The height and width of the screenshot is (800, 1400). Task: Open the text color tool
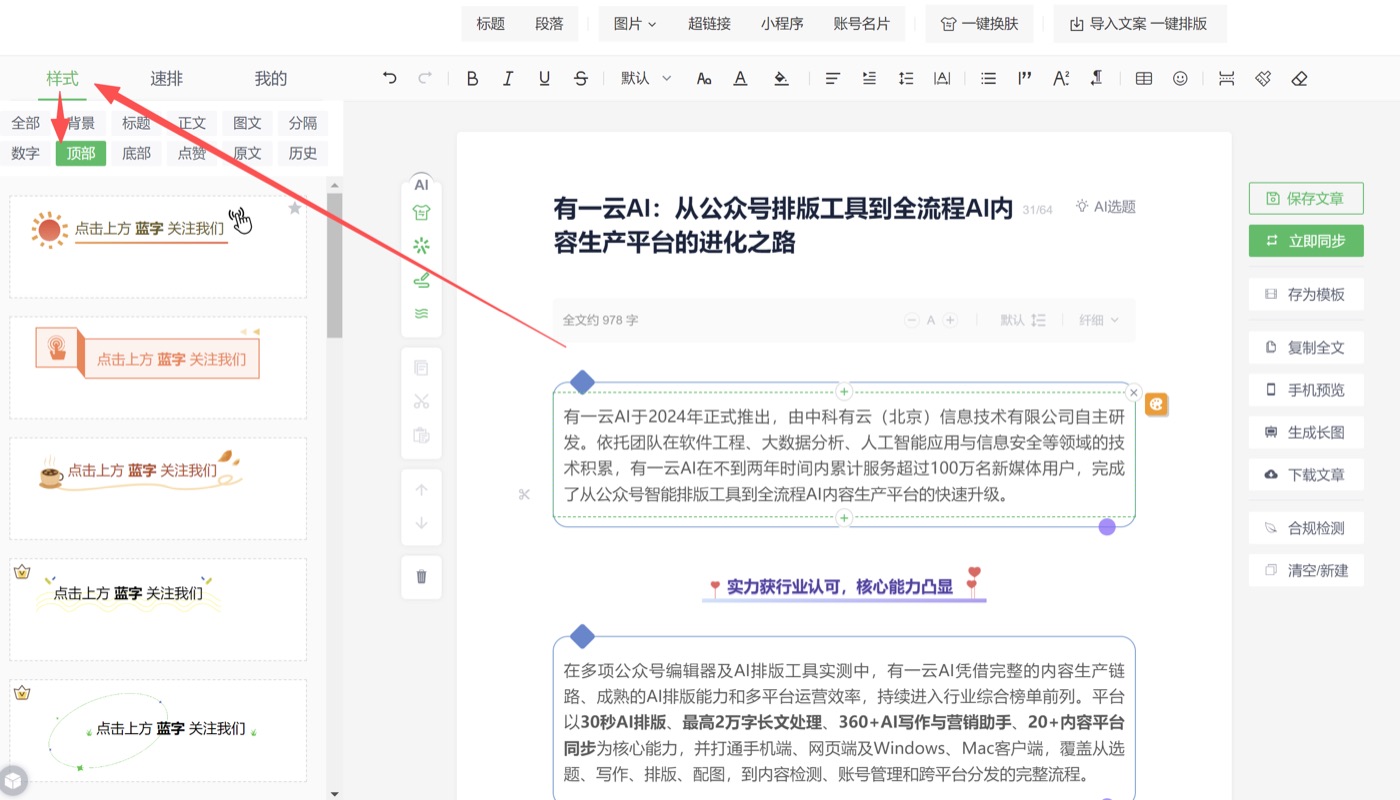click(740, 78)
